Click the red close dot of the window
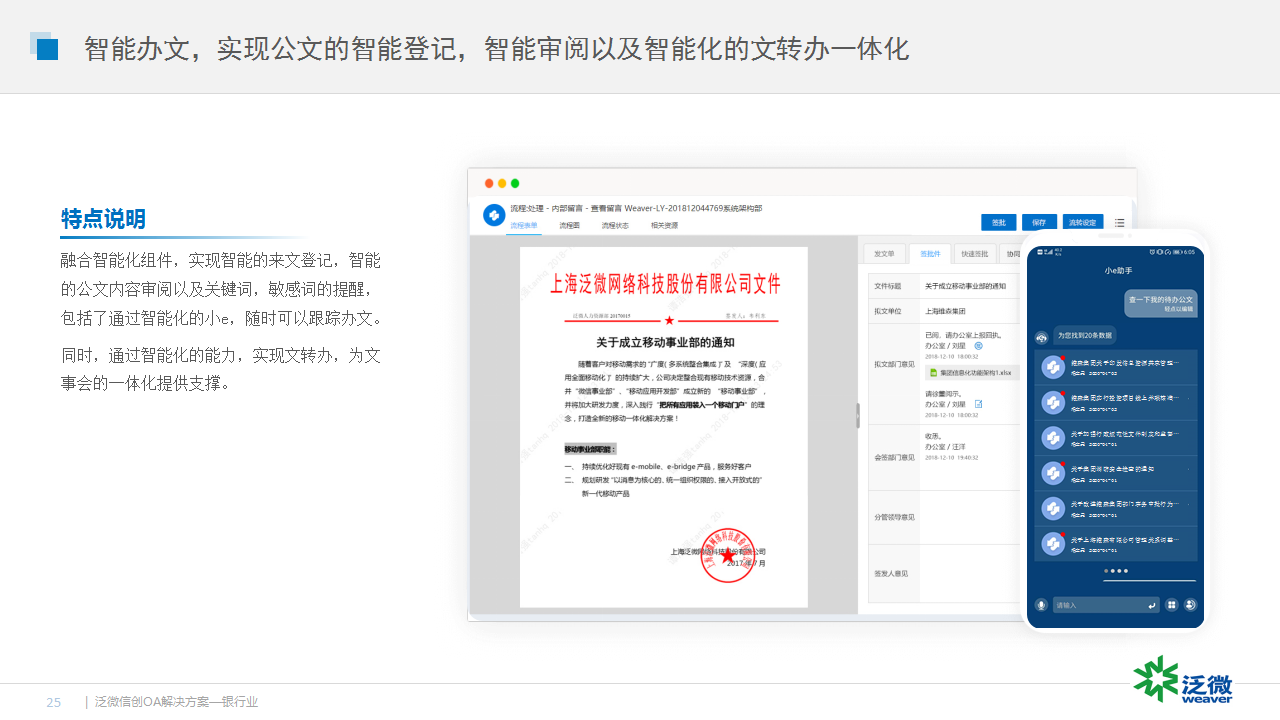Screen dimensions: 1280x720 pos(489,183)
